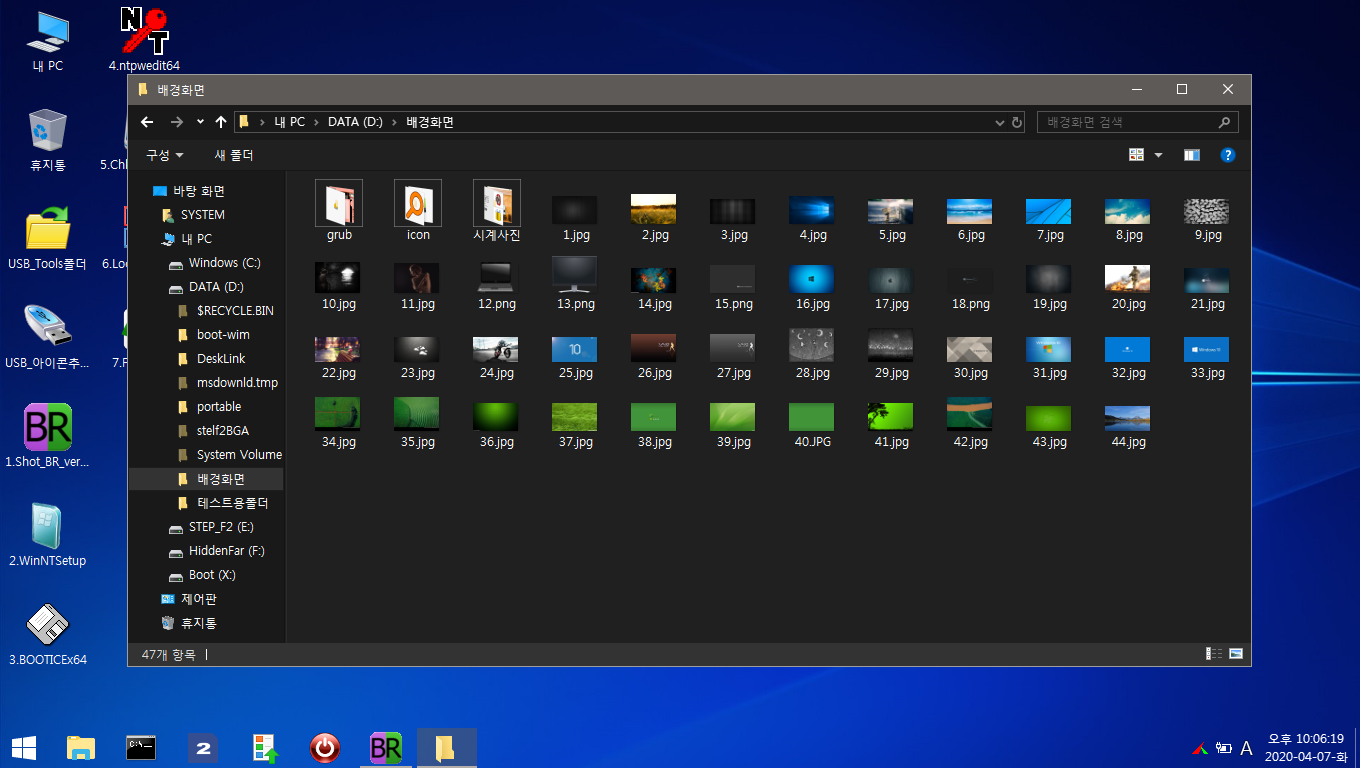Open 1.Shot_BR_ver desktop icon
1360x768 pixels.
pos(47,437)
